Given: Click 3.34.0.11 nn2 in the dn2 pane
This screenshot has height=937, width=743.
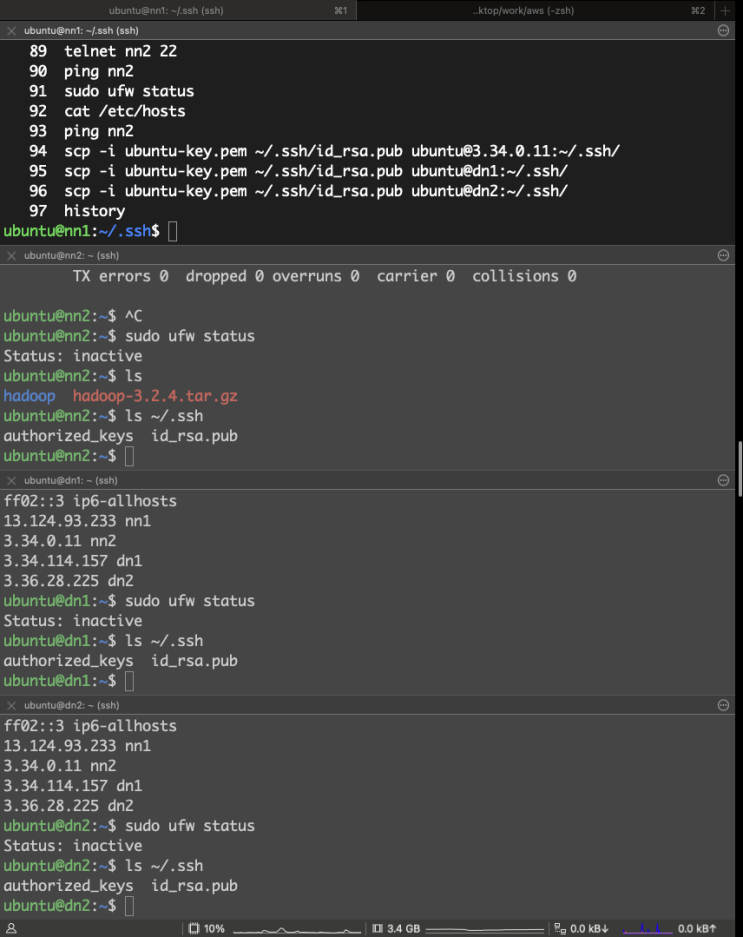Looking at the screenshot, I should (60, 766).
